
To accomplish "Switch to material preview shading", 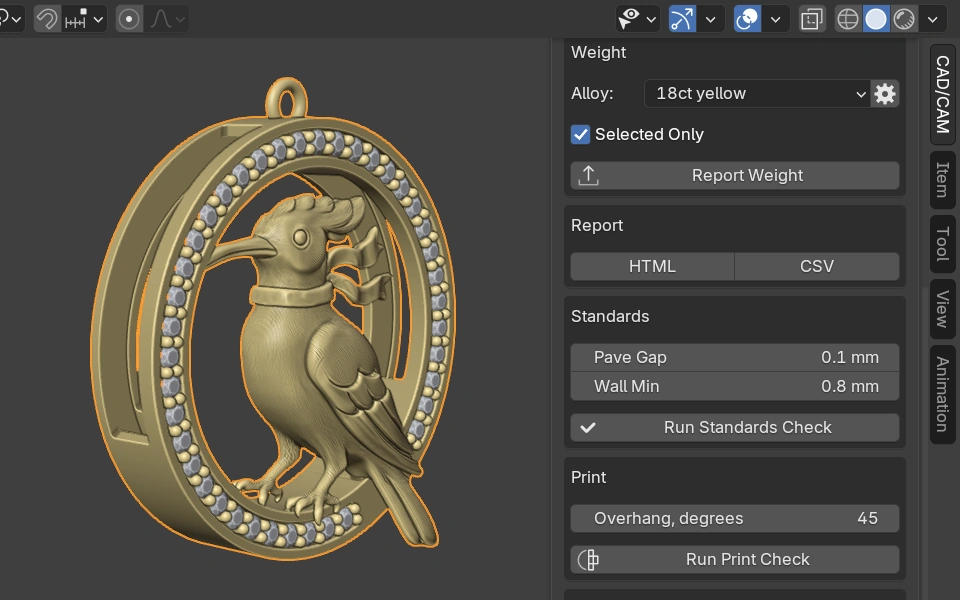I will point(904,19).
